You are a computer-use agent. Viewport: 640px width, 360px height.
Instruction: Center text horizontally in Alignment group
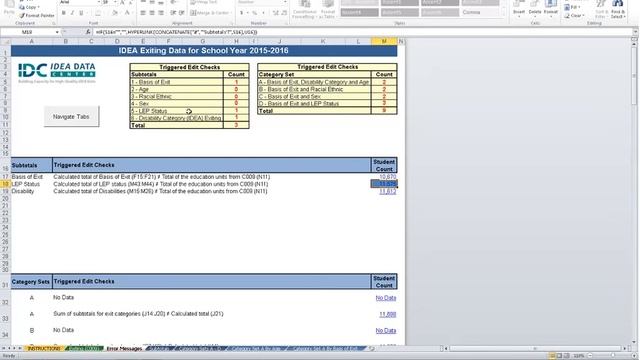click(152, 13)
